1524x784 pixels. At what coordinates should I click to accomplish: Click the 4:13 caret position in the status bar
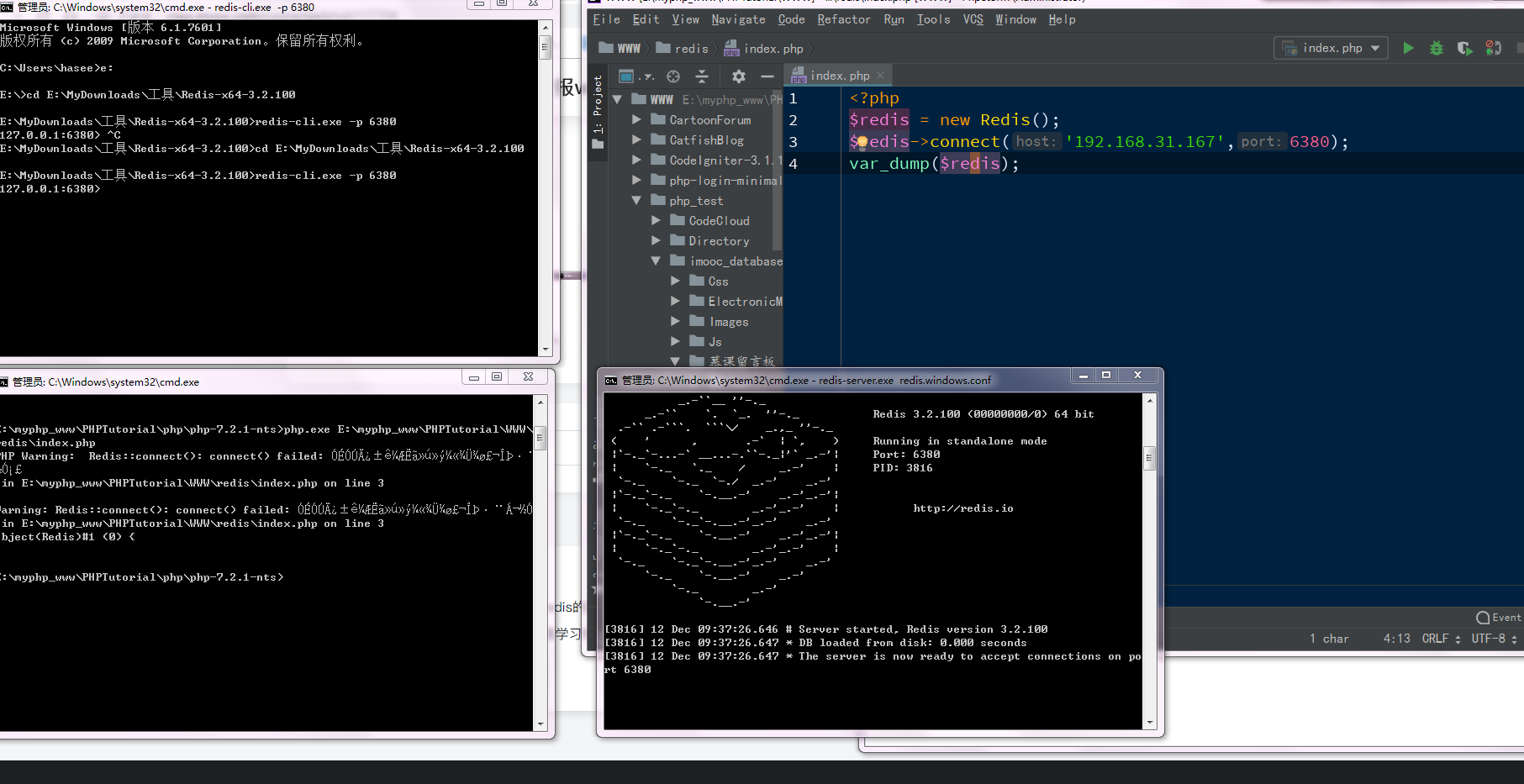click(1396, 639)
